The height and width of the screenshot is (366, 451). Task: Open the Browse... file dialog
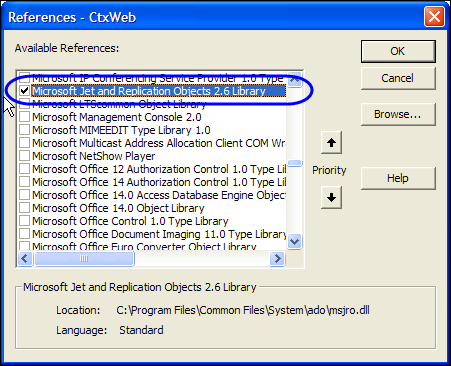pos(398,114)
